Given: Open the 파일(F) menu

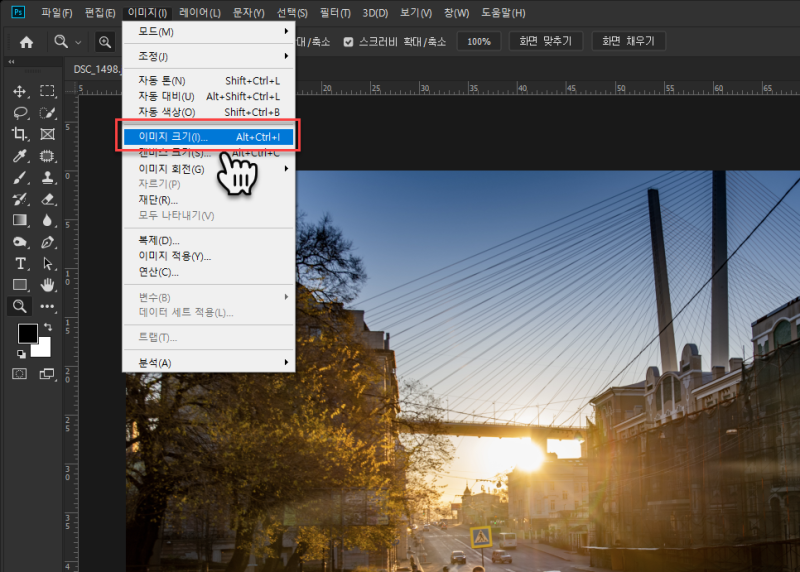Looking at the screenshot, I should click(x=57, y=13).
